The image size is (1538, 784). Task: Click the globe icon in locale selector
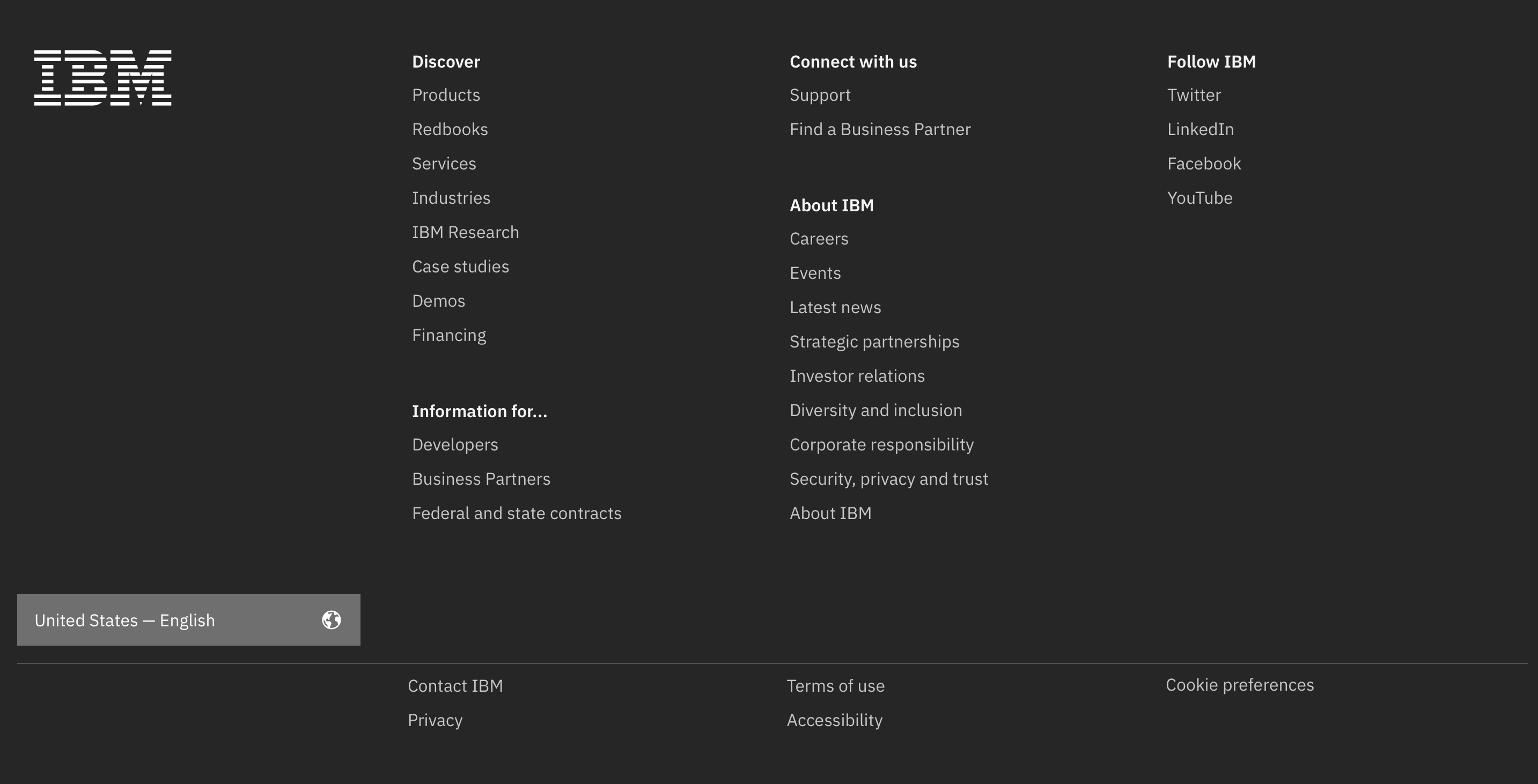pos(332,620)
